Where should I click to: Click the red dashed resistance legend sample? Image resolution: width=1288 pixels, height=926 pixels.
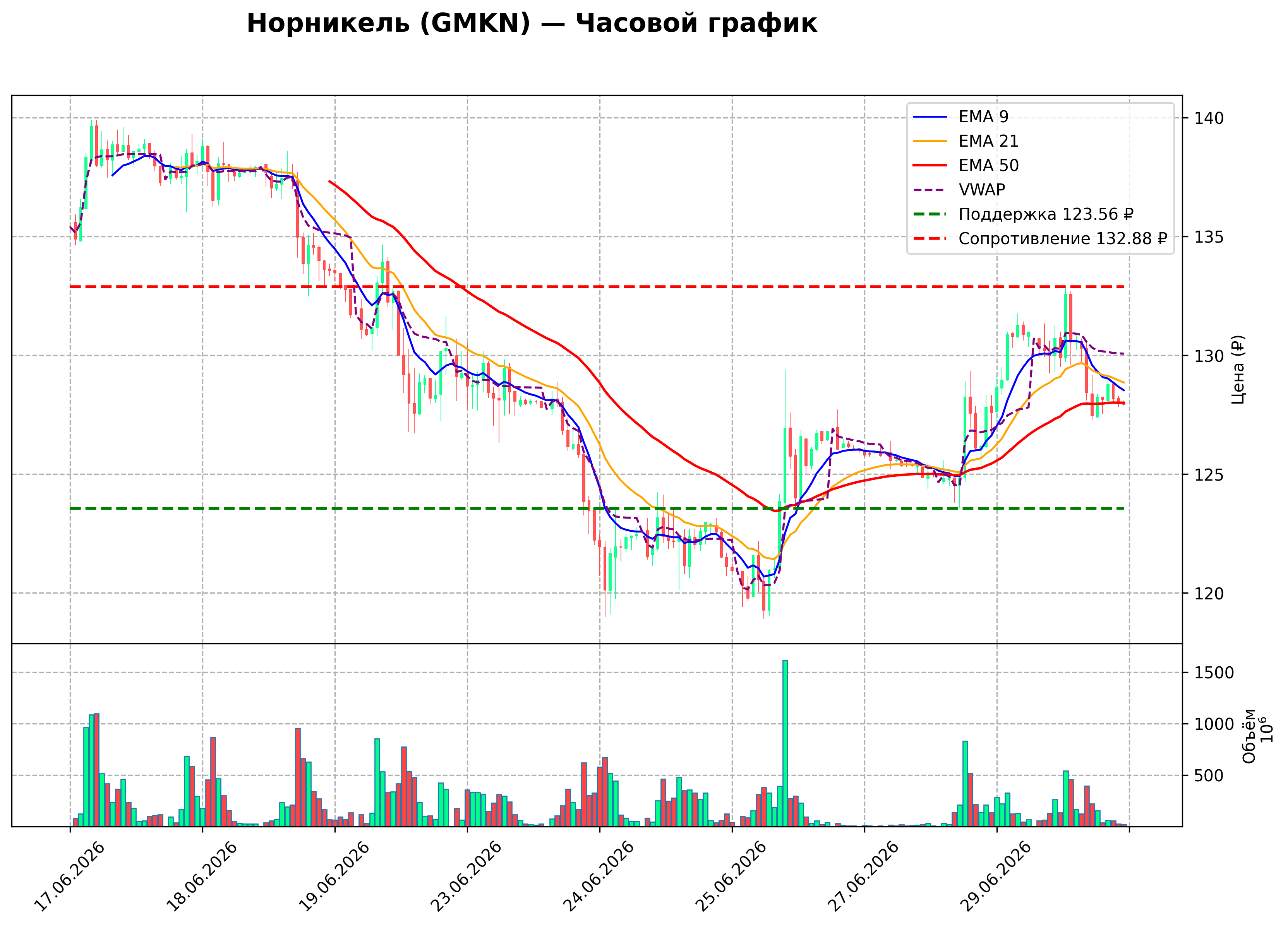coord(930,239)
